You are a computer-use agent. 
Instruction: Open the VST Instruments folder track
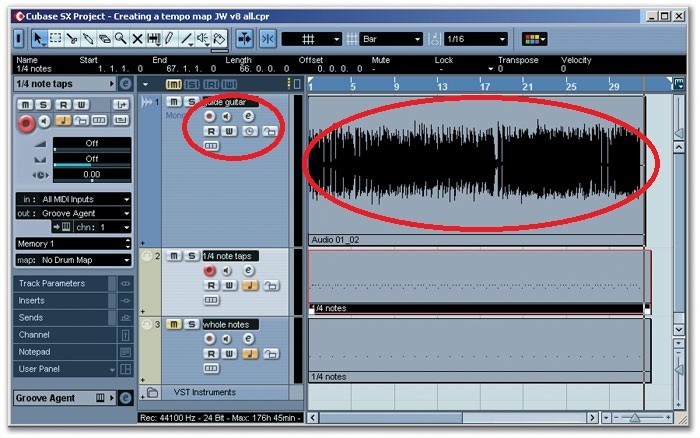click(152, 392)
